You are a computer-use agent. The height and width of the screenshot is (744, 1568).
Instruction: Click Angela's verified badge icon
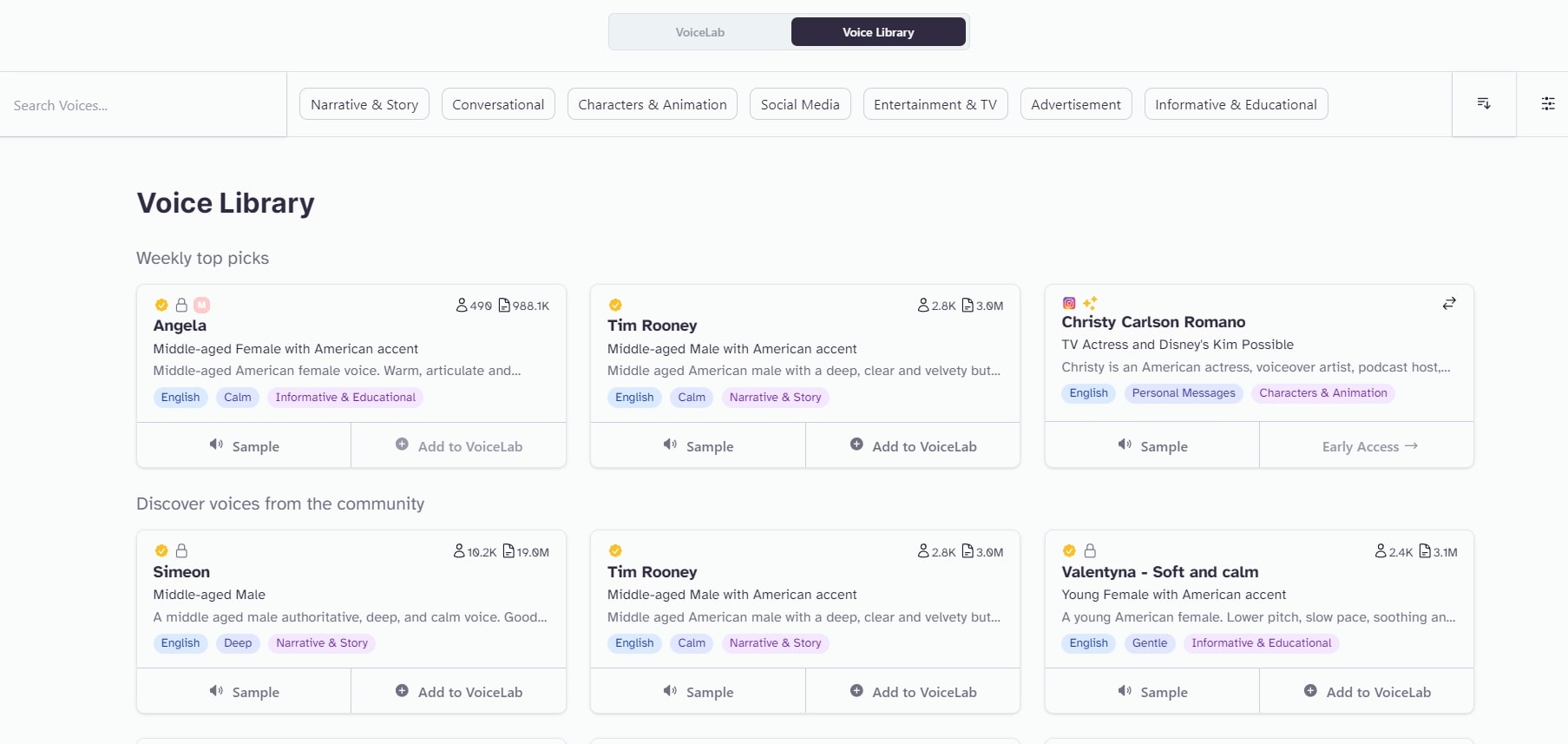pos(161,305)
